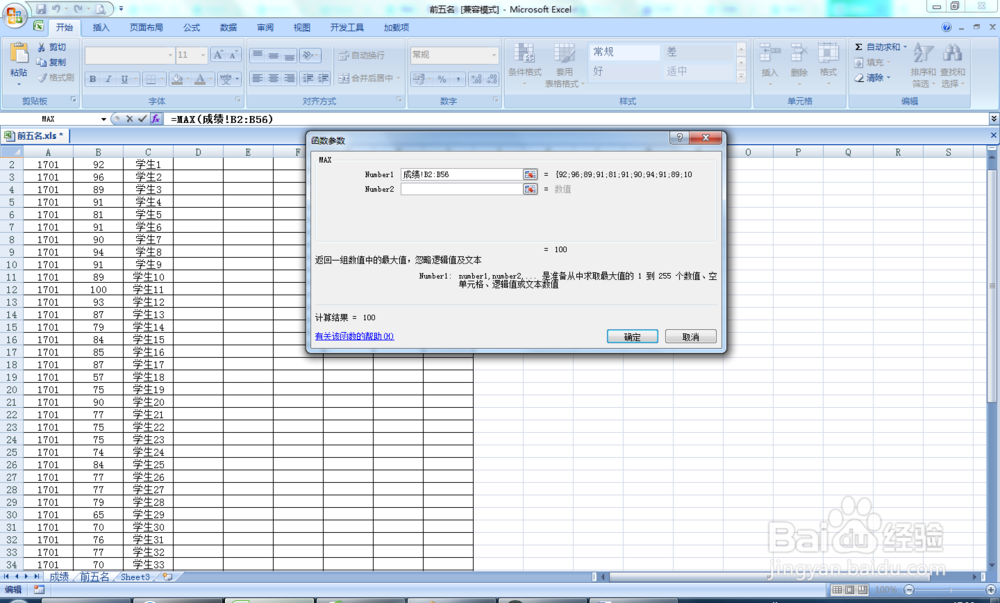Click the Paste icon
Screen dimensions: 1000x603
click(19, 54)
